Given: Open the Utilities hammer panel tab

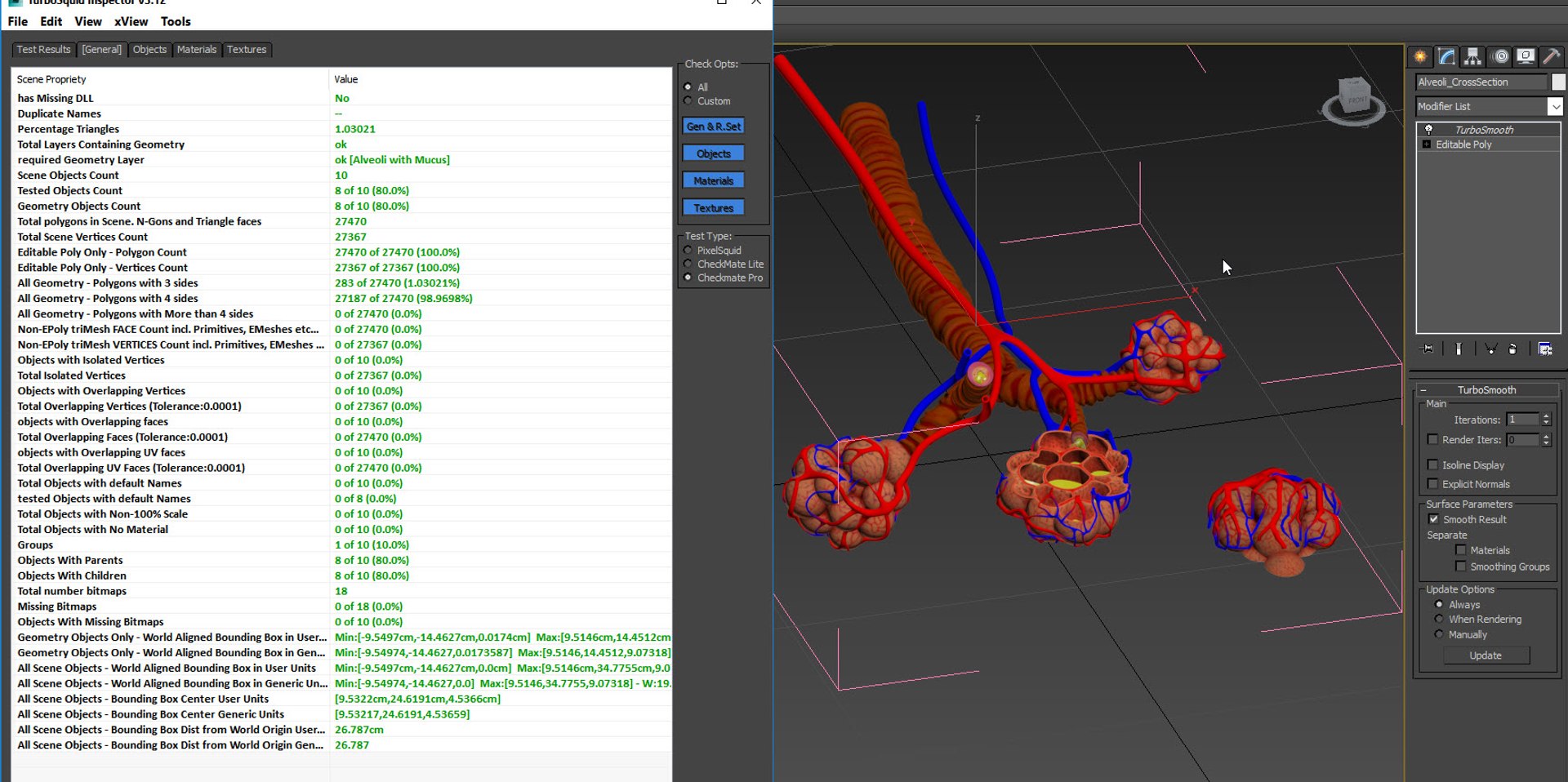Looking at the screenshot, I should (x=1552, y=56).
